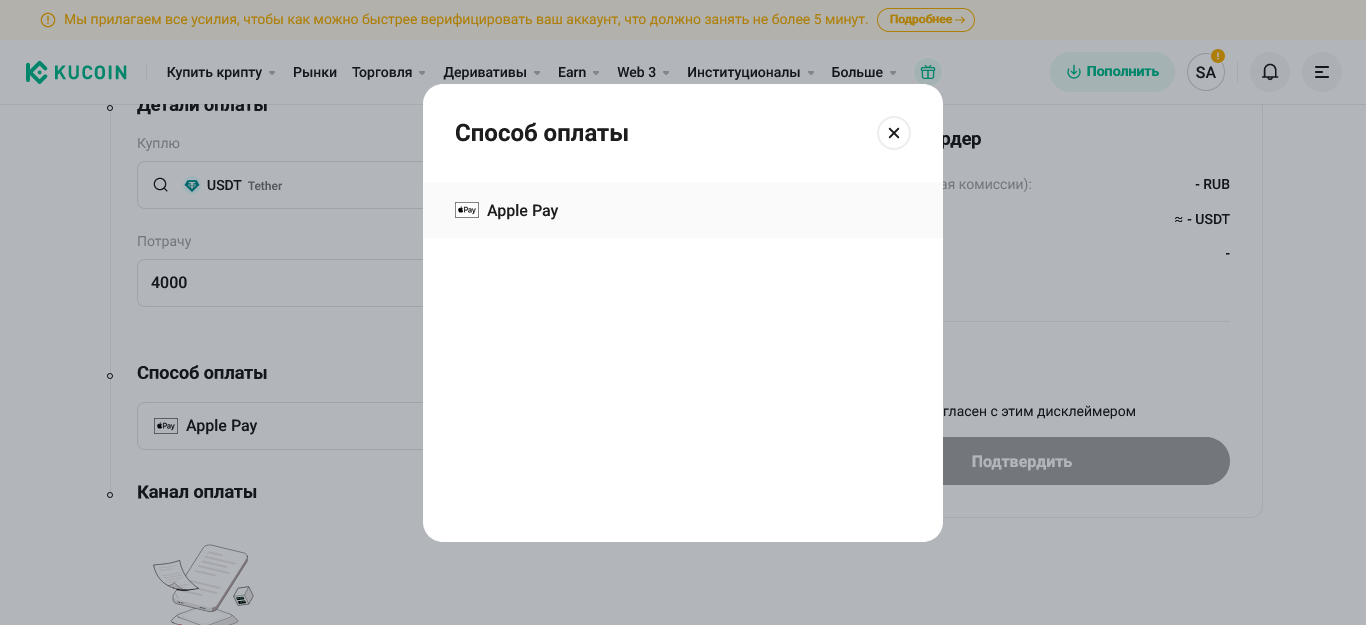Close the payment method dialog
Screen dimensions: 1366x625
pyautogui.click(x=893, y=133)
